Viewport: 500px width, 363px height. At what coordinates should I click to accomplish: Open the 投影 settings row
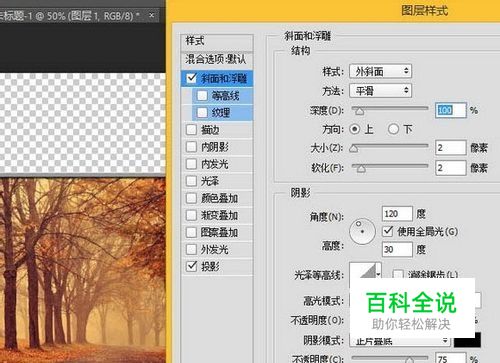217,266
